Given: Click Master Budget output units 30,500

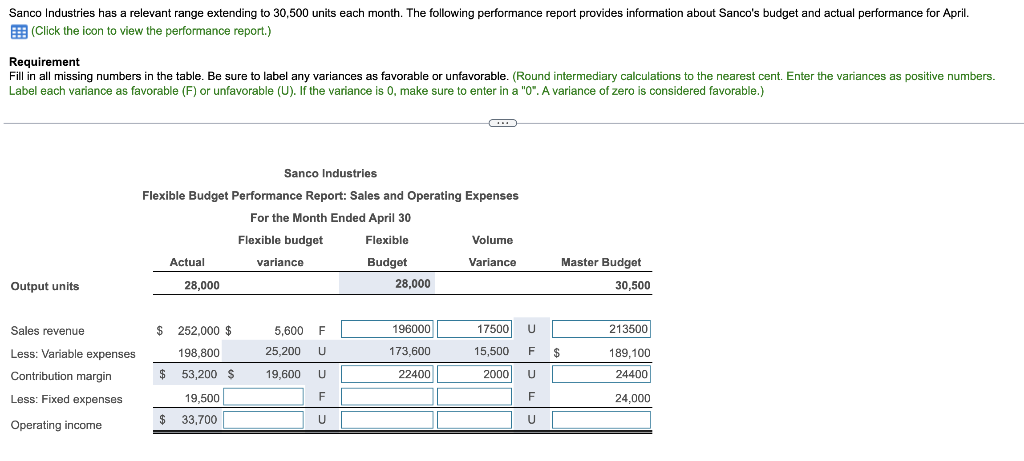Looking at the screenshot, I should coord(633,286).
